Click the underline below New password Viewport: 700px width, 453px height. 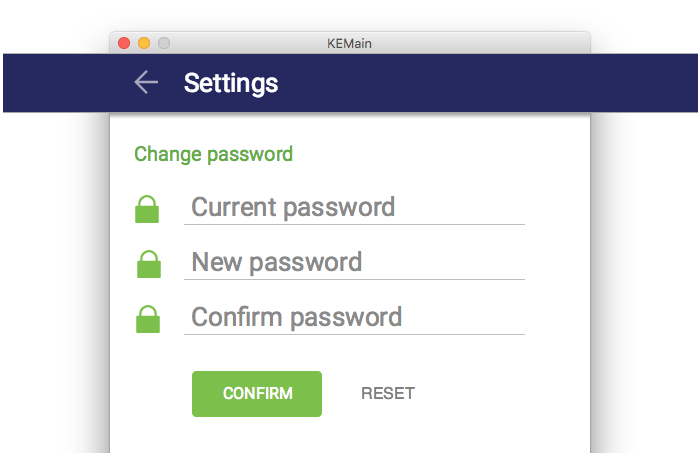[x=355, y=279]
